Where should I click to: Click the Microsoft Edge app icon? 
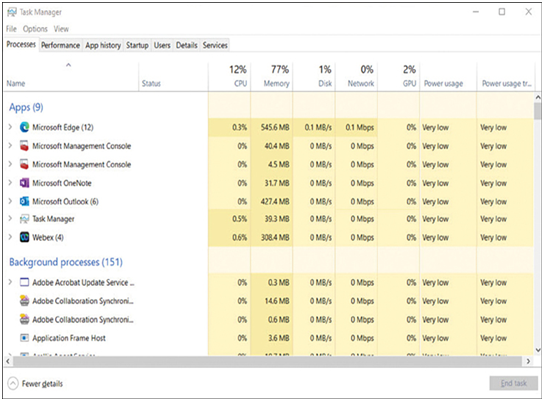(24, 127)
